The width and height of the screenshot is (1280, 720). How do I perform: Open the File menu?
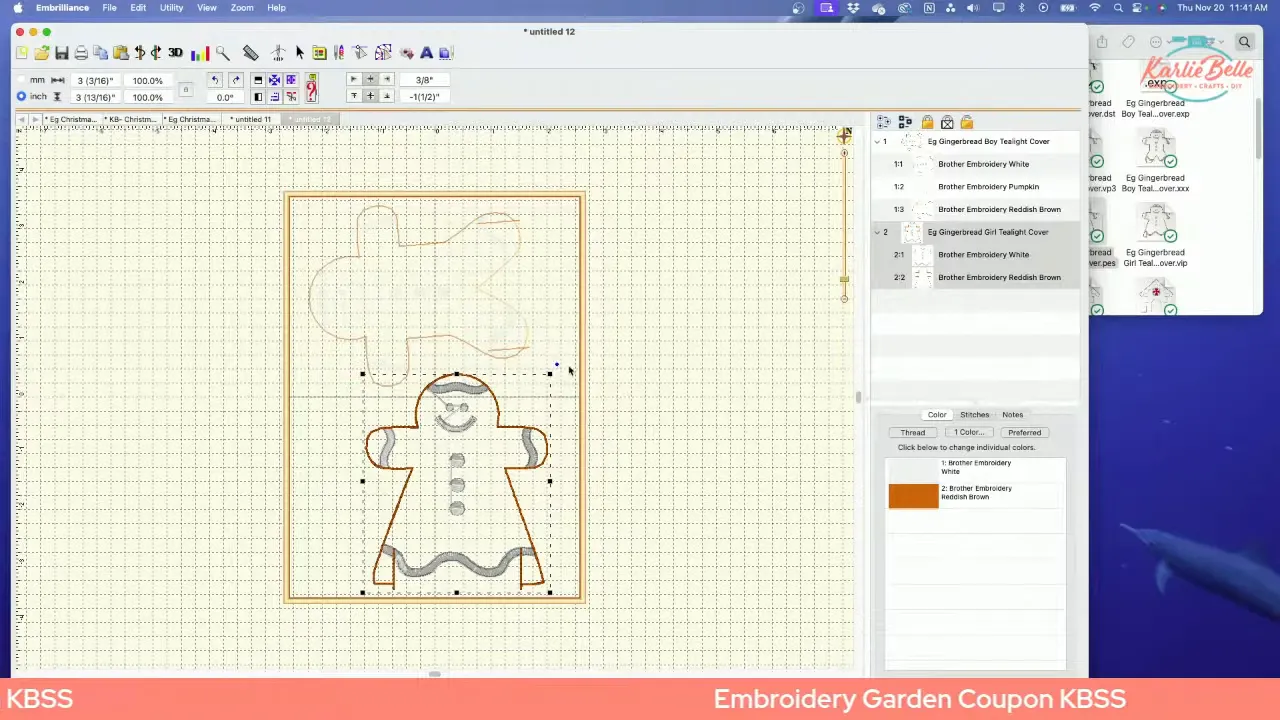109,7
